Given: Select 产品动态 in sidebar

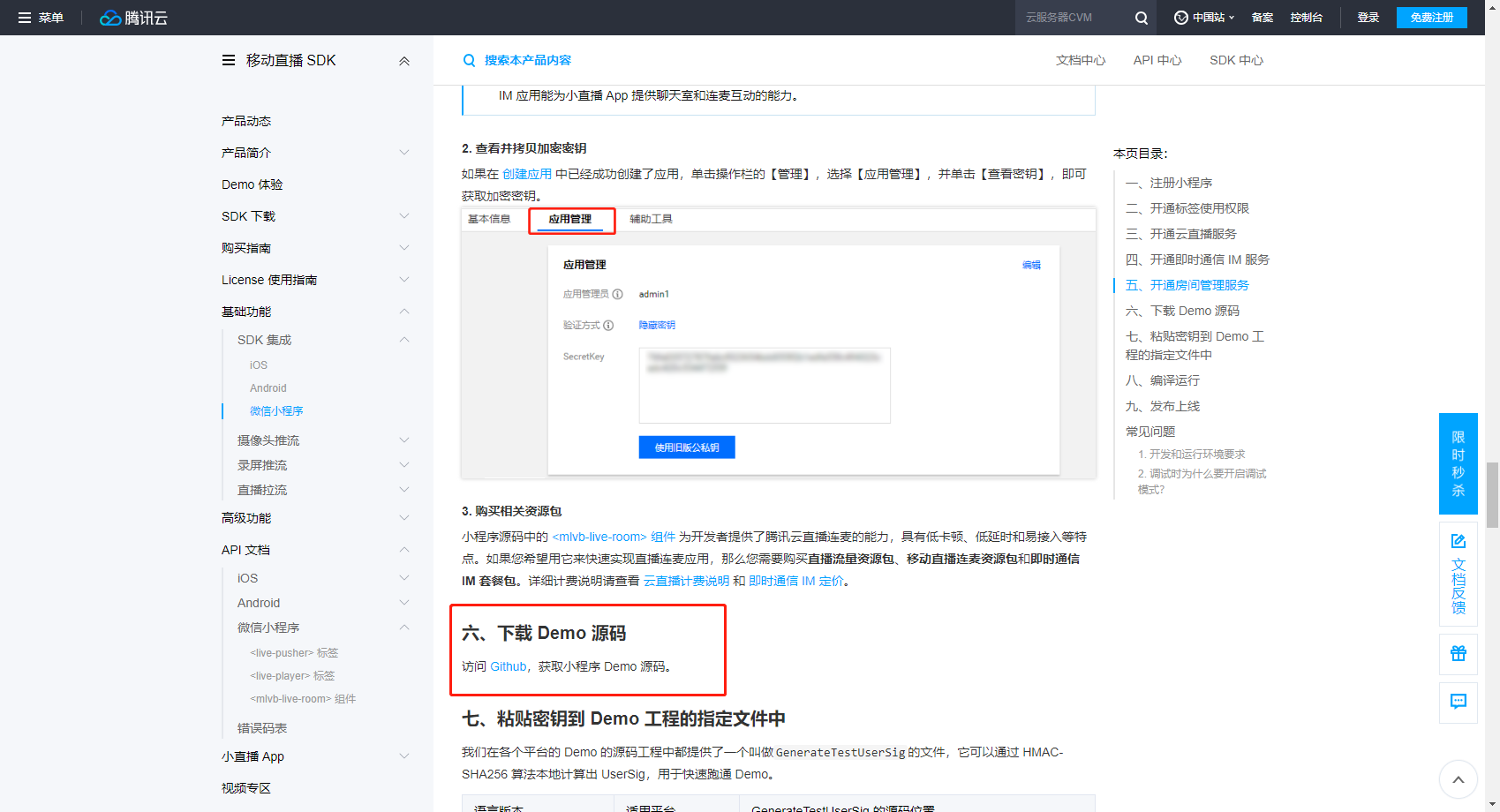Looking at the screenshot, I should tap(246, 121).
